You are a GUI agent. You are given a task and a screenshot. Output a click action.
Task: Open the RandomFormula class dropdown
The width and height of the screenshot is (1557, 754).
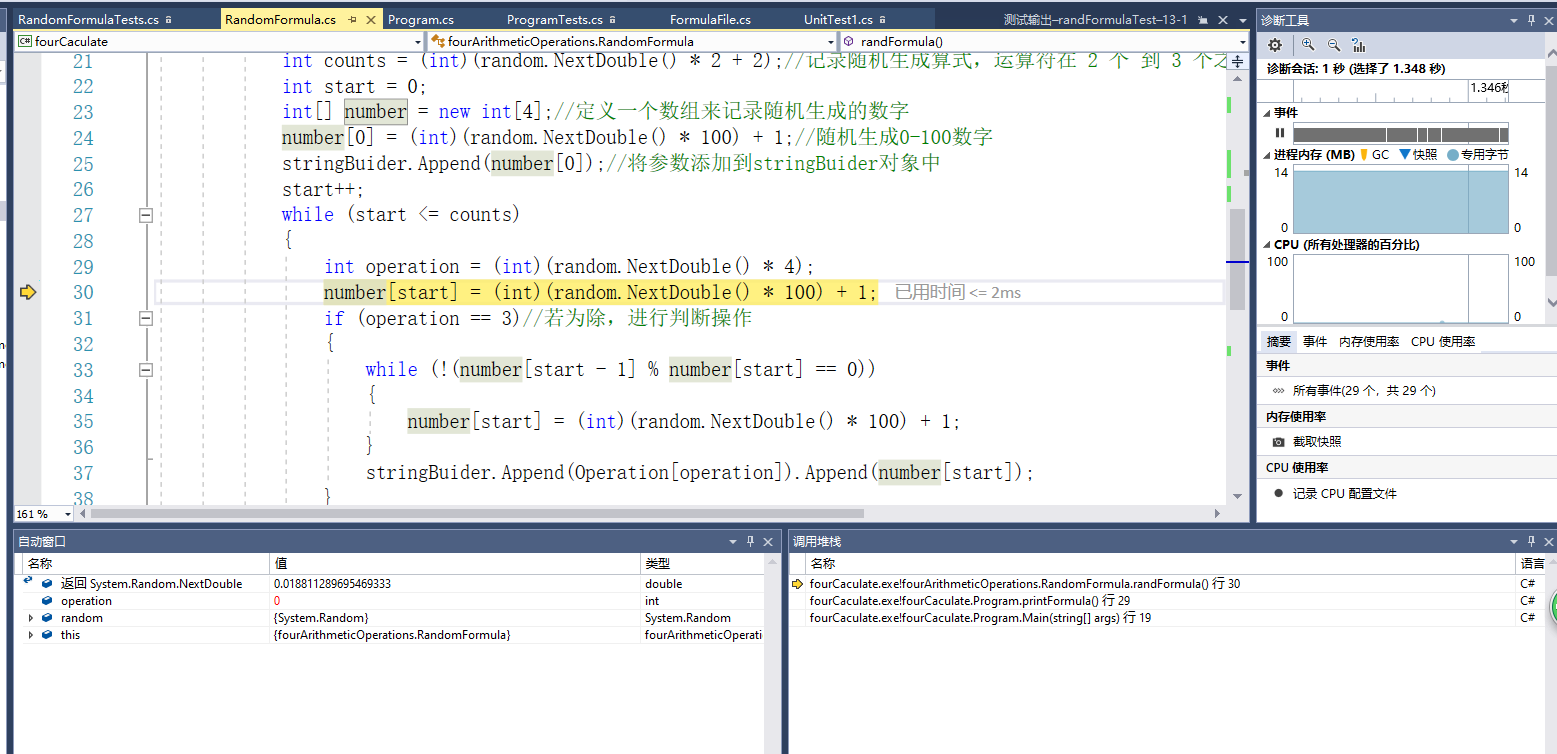[x=829, y=41]
